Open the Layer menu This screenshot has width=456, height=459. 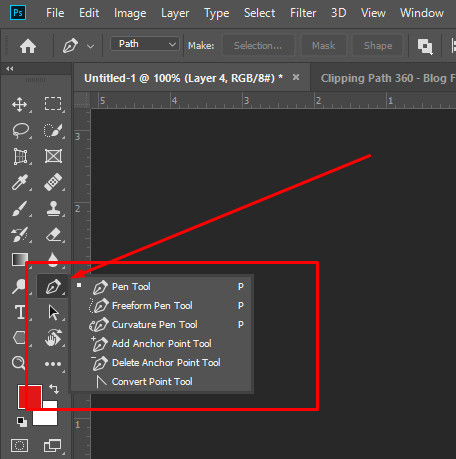pyautogui.click(x=175, y=13)
